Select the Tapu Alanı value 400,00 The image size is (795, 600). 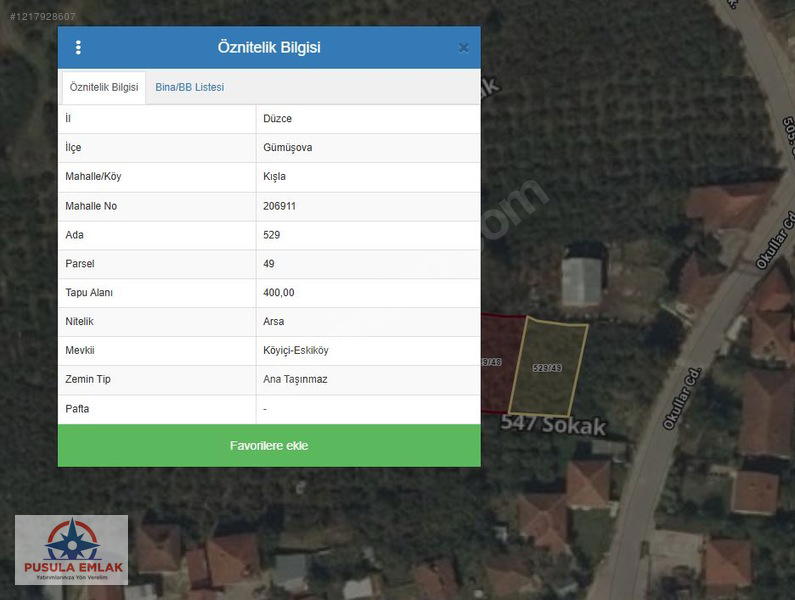279,293
